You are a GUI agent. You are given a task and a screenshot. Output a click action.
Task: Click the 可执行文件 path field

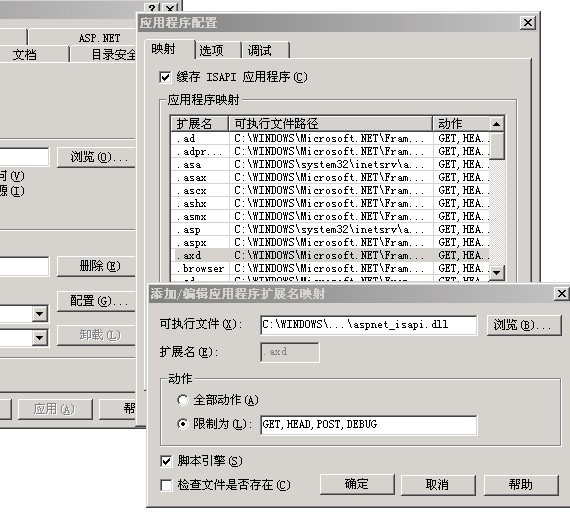click(369, 325)
